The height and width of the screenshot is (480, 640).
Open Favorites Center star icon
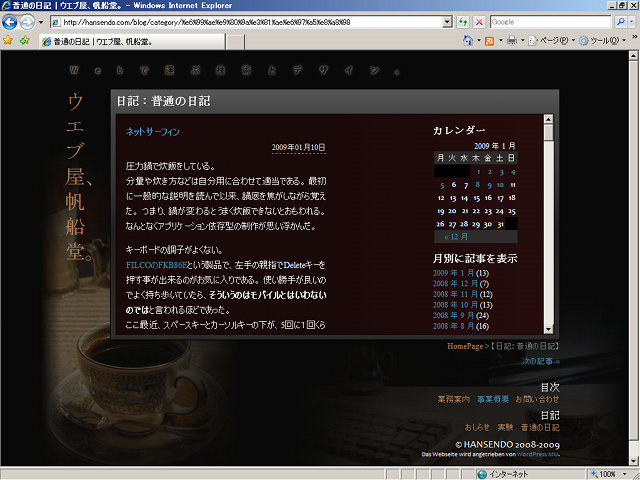pyautogui.click(x=8, y=41)
